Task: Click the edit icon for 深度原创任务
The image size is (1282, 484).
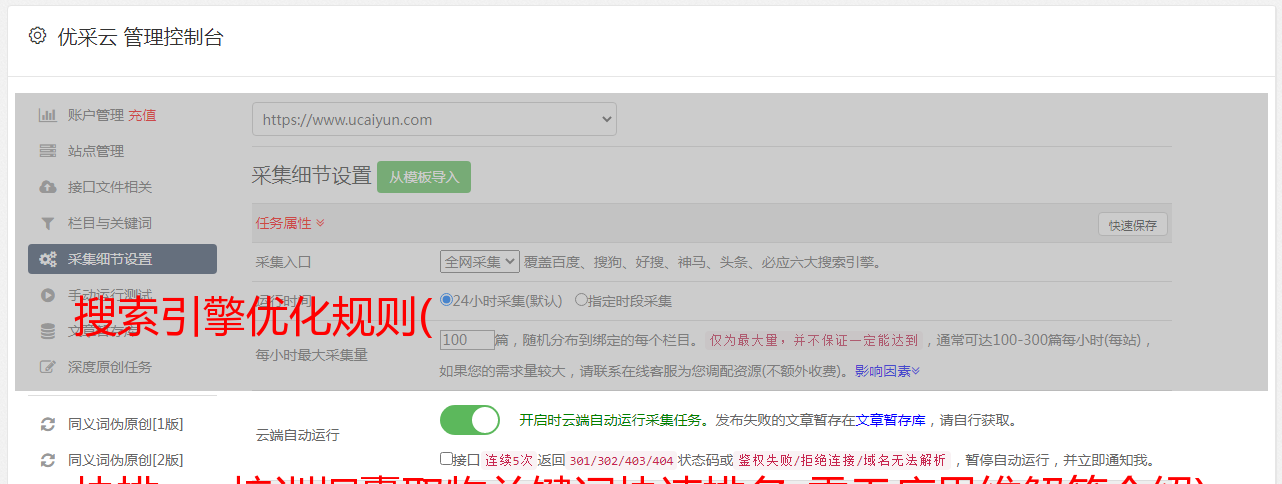Action: click(47, 367)
